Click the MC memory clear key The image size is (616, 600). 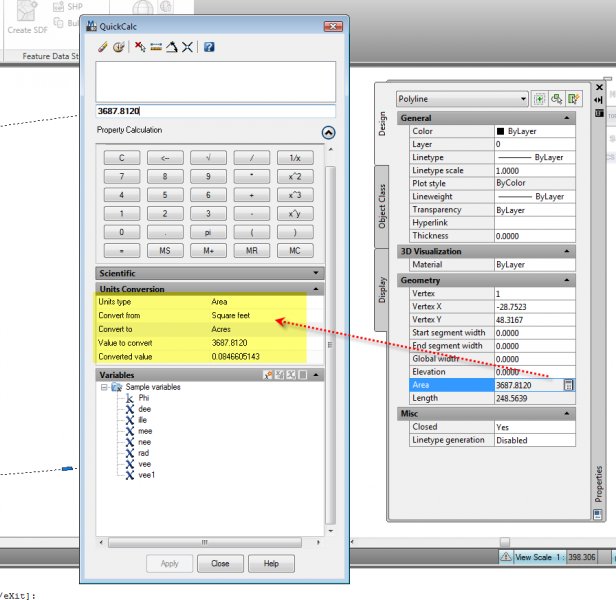point(295,251)
